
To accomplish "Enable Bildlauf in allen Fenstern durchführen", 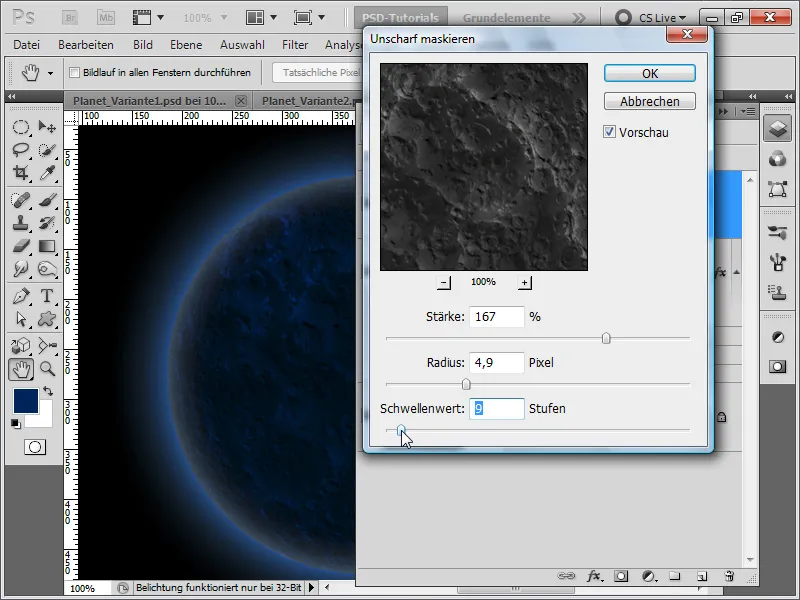I will point(74,72).
